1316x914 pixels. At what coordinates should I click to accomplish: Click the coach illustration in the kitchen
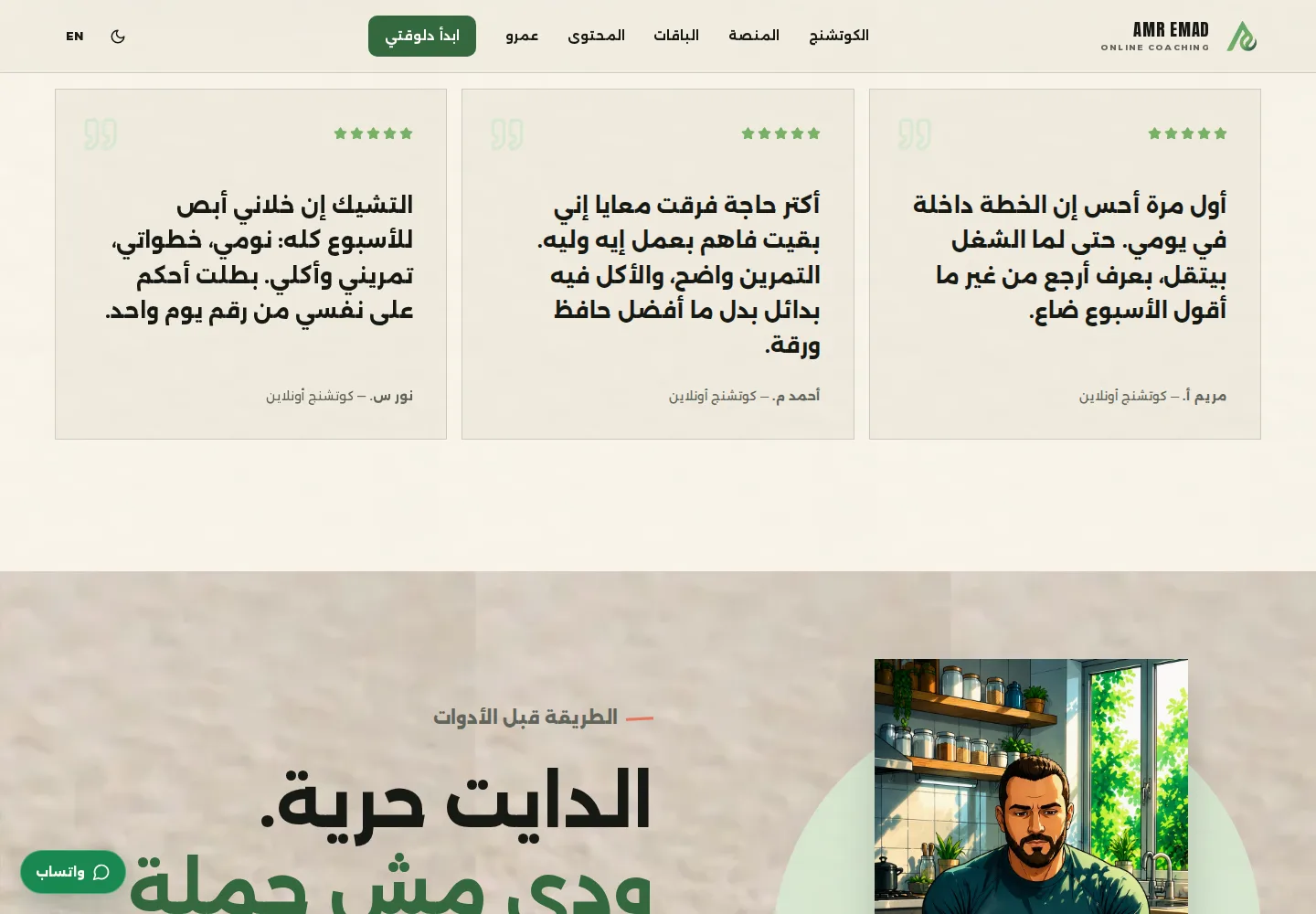1031,786
